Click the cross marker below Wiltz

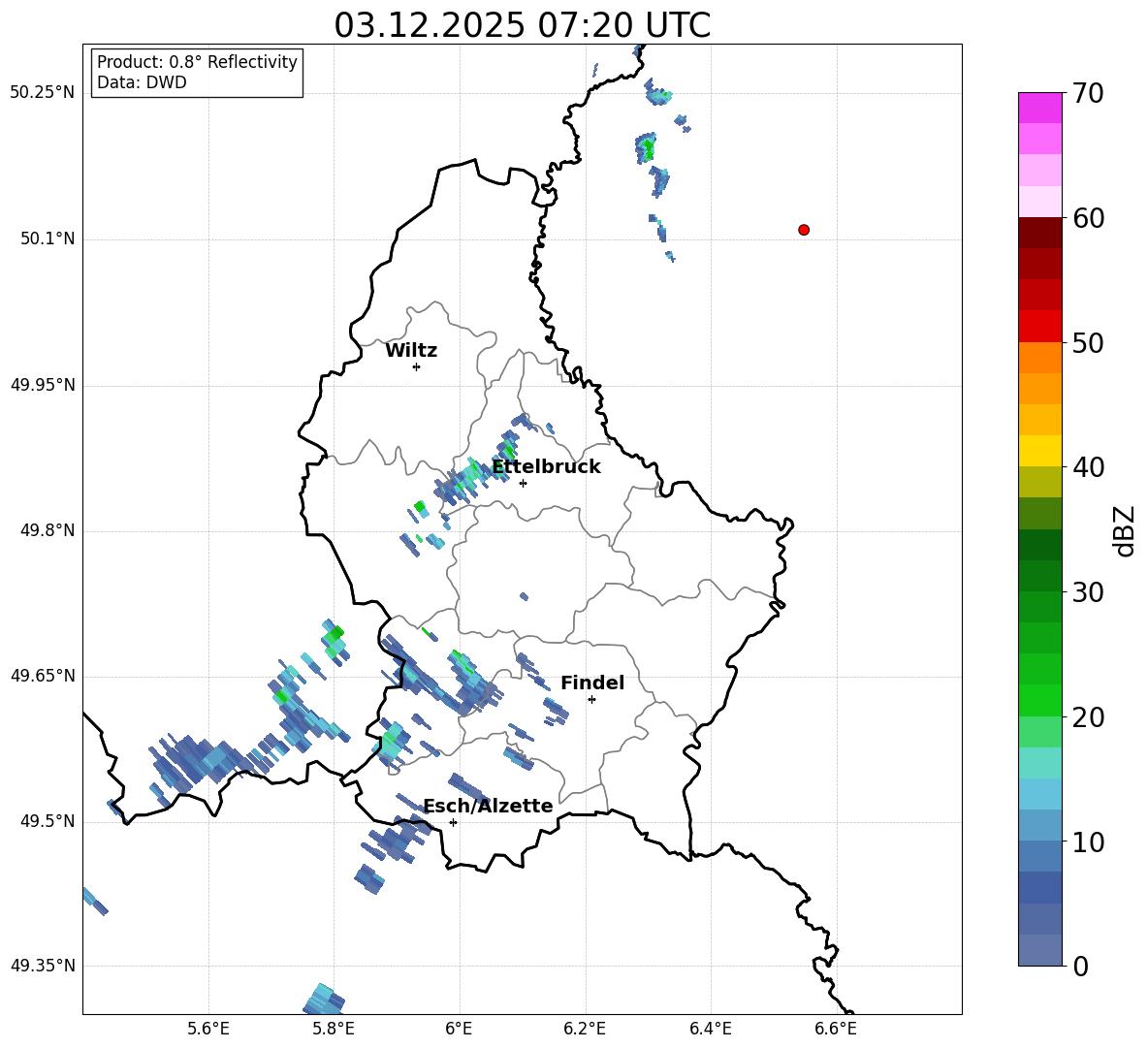(x=417, y=366)
